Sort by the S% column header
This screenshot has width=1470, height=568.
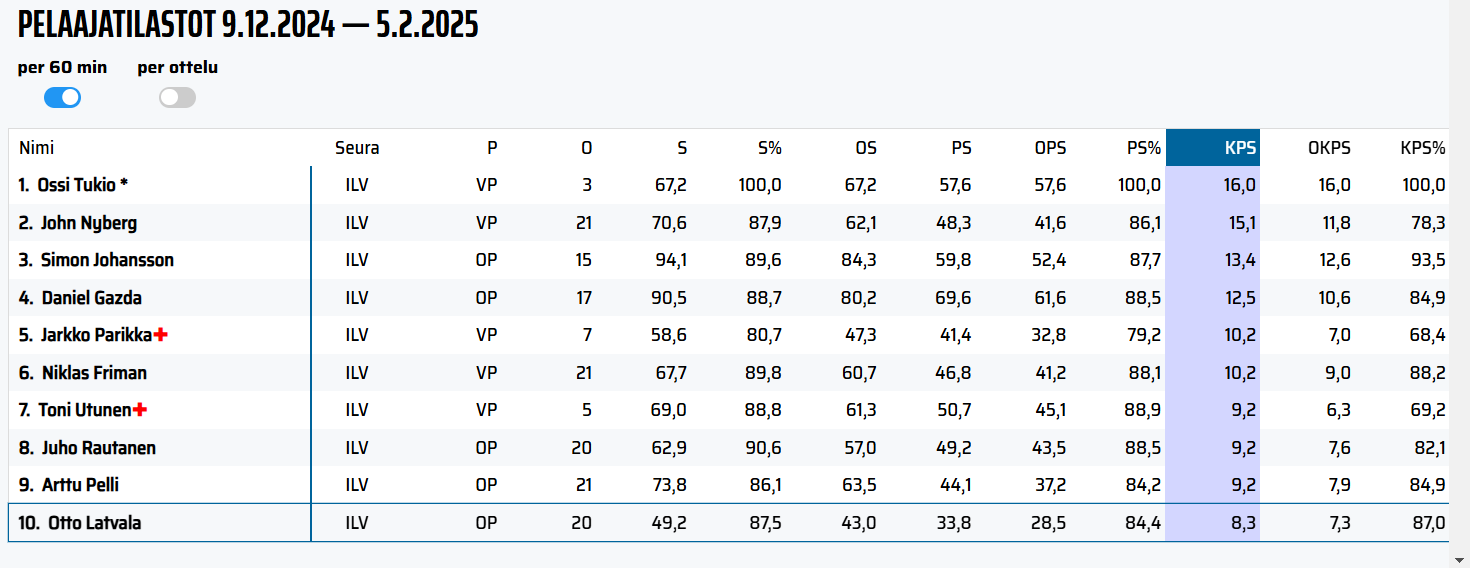(x=769, y=148)
